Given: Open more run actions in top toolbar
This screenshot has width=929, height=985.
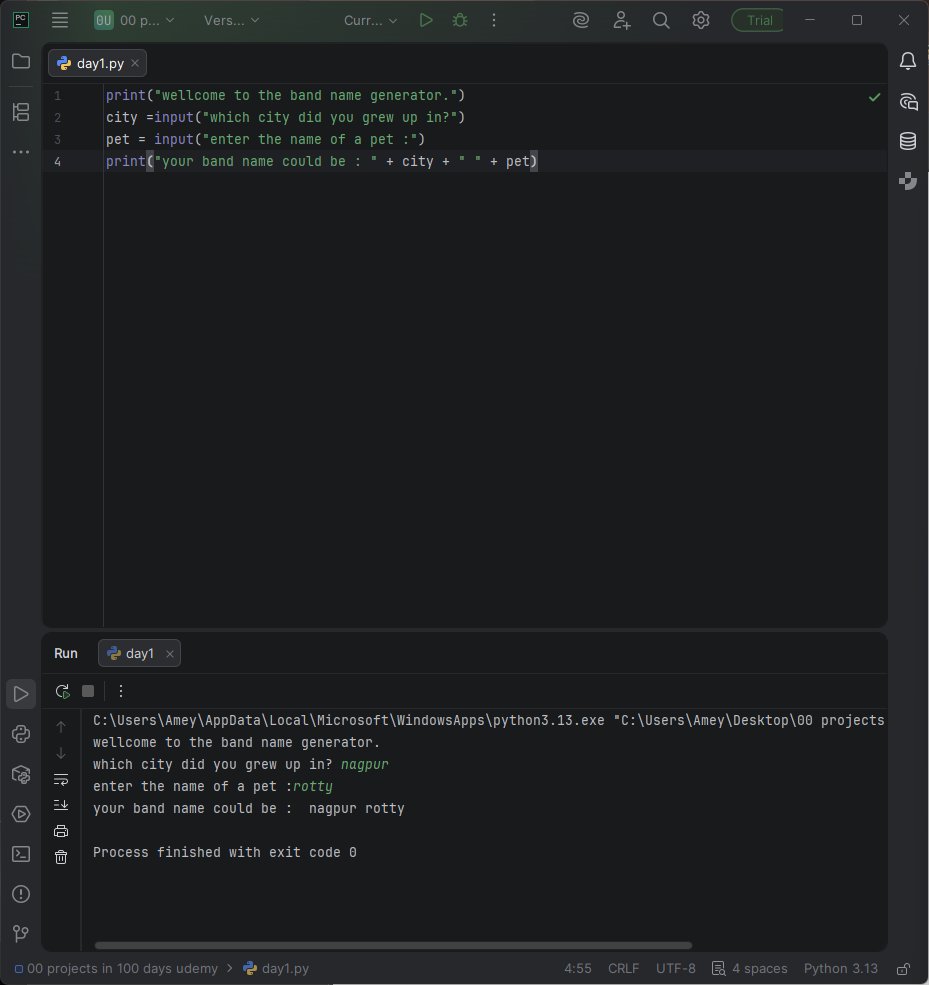Looking at the screenshot, I should [494, 20].
